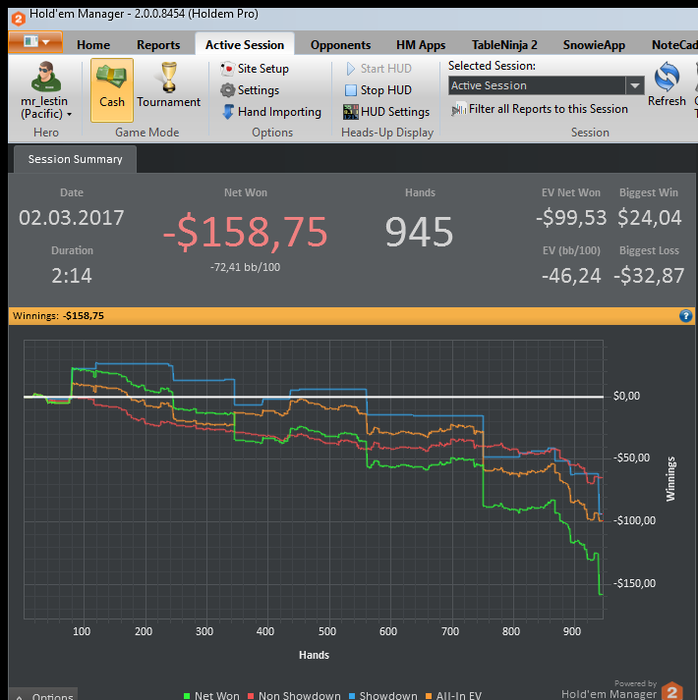This screenshot has width=698, height=700.
Task: Click the date 02.03.2017
Action: pos(71,218)
